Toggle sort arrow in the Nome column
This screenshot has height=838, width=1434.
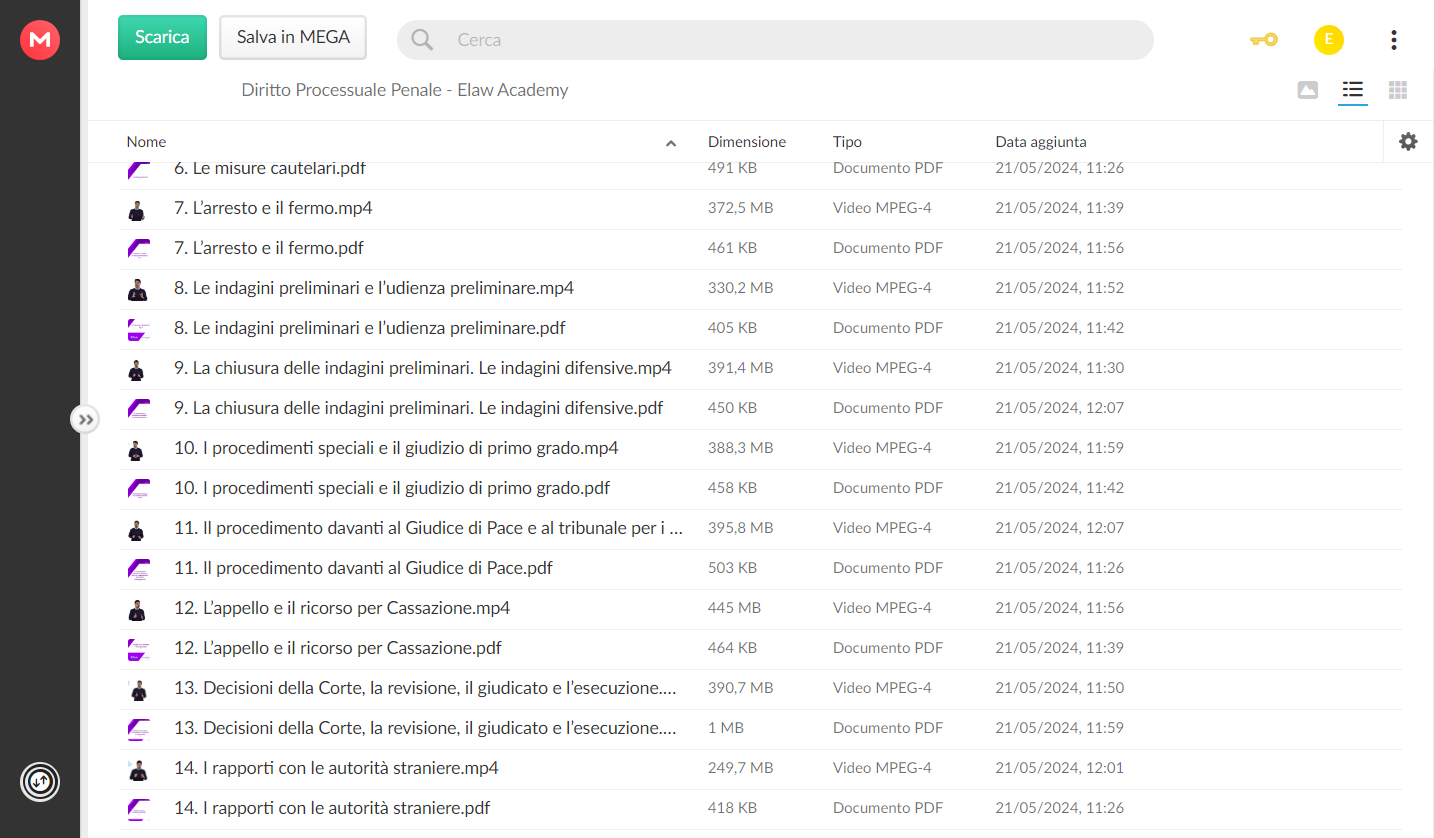pos(671,143)
